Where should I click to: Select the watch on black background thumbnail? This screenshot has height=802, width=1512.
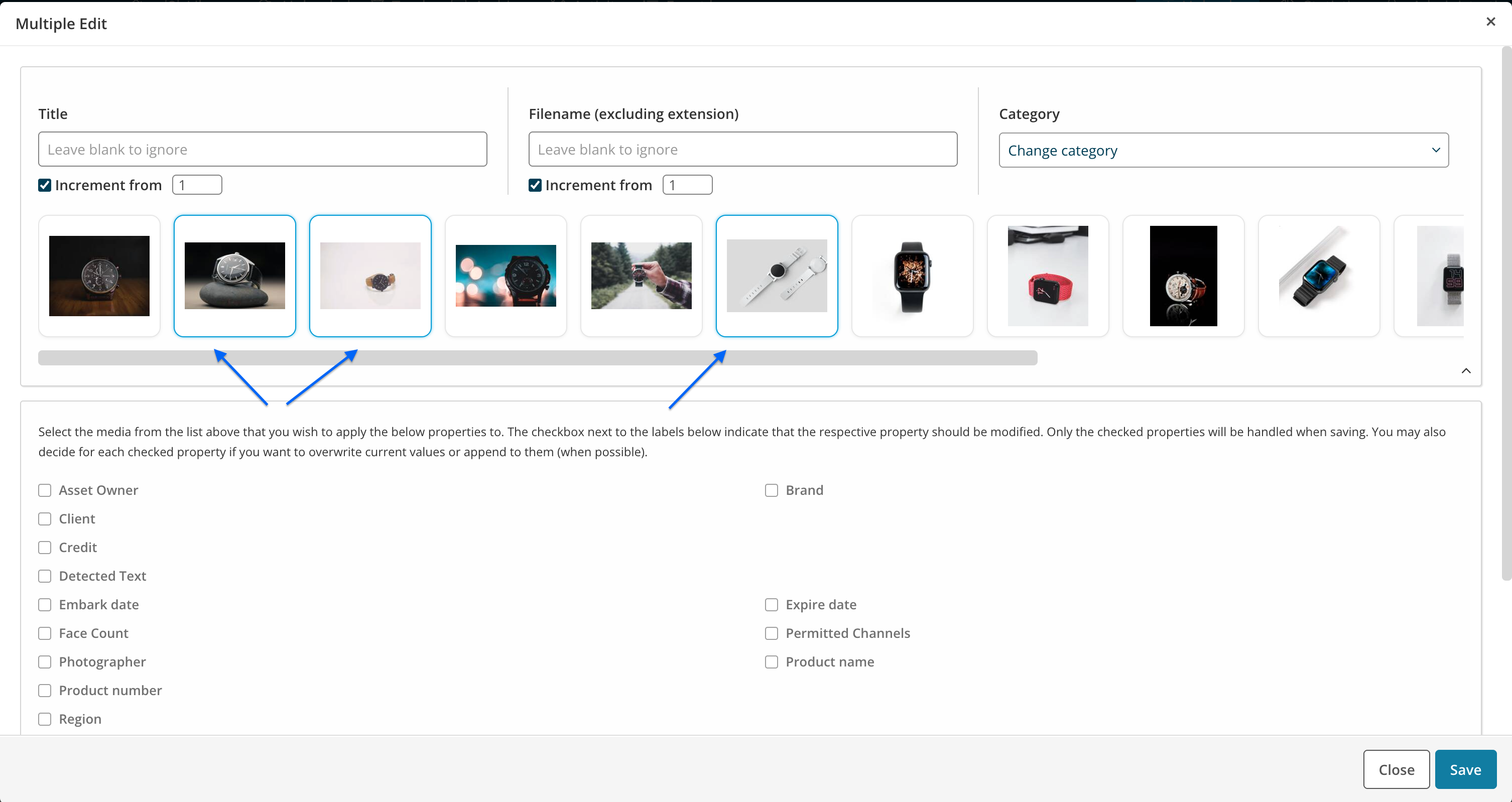1184,276
